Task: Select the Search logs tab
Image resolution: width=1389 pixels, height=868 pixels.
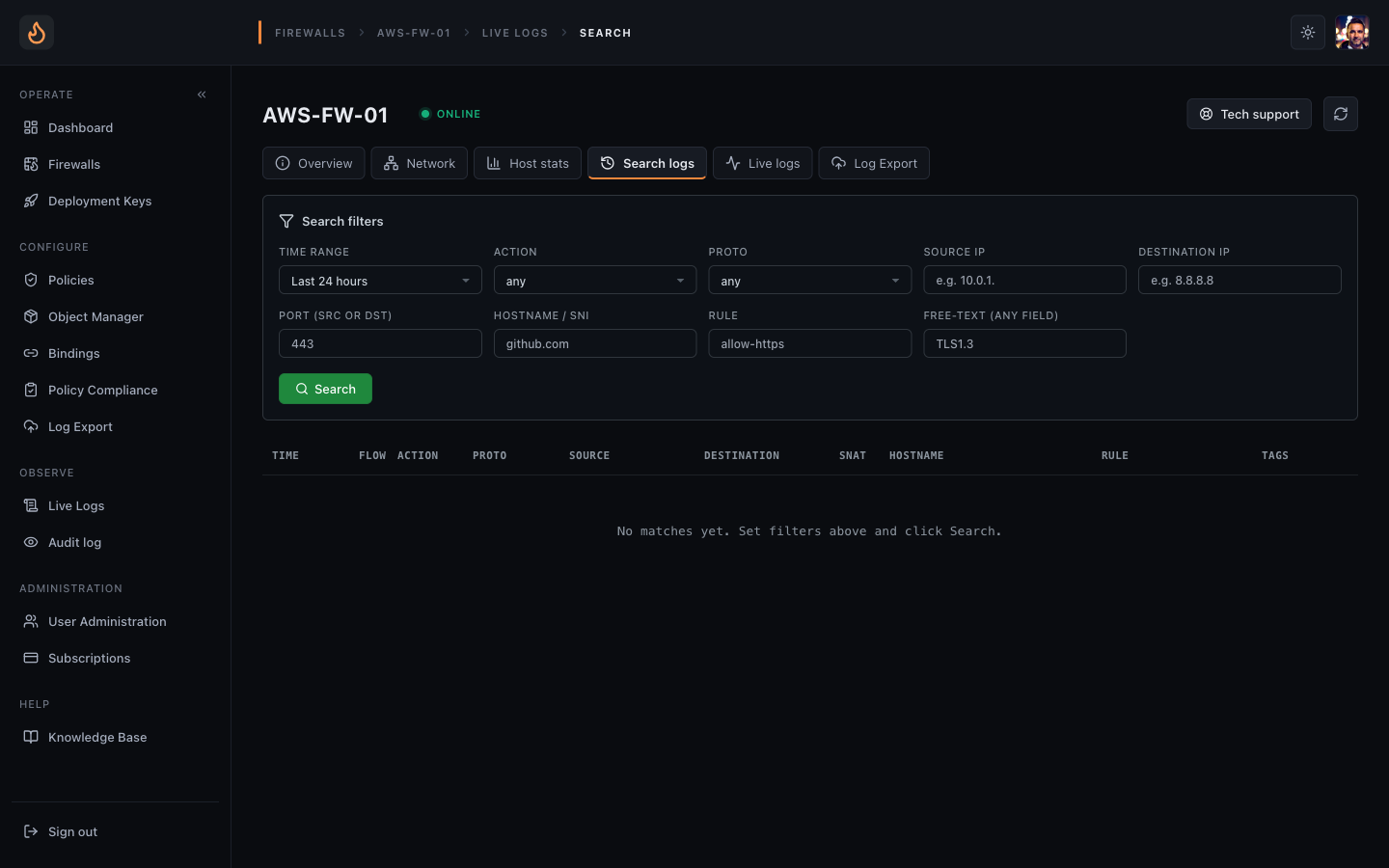Action: click(647, 163)
